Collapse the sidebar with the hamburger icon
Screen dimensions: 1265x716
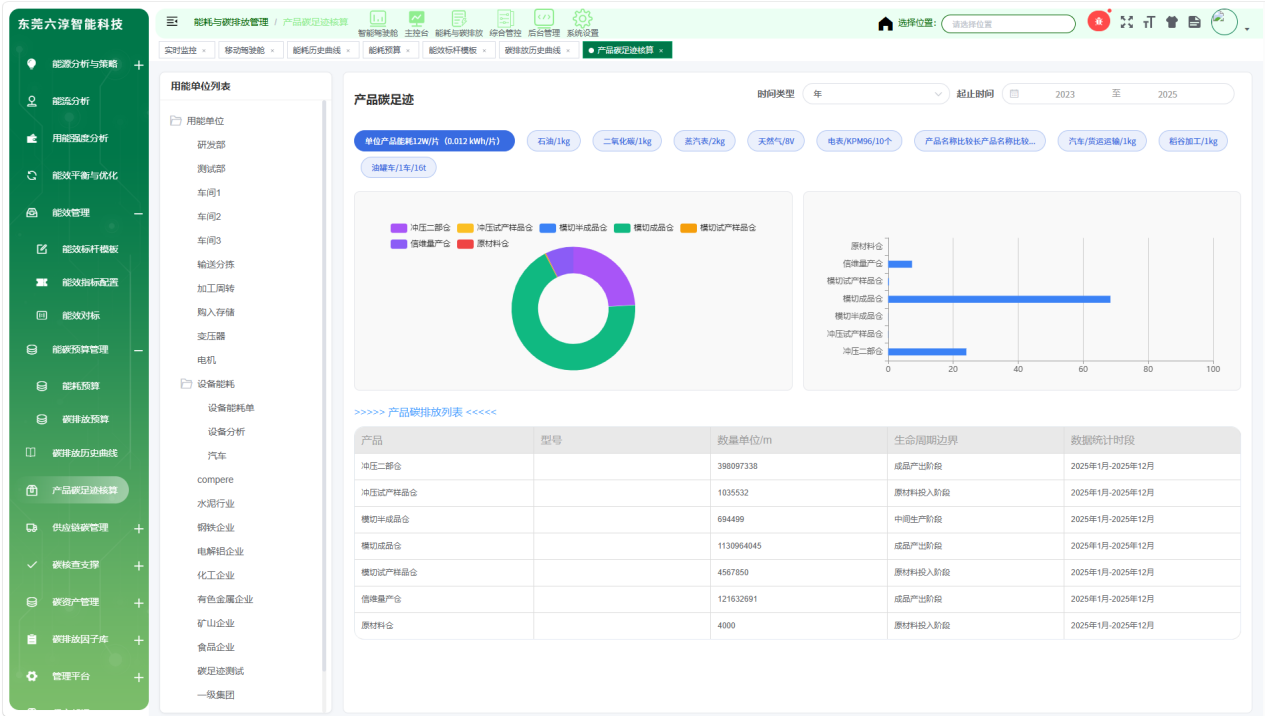(172, 21)
